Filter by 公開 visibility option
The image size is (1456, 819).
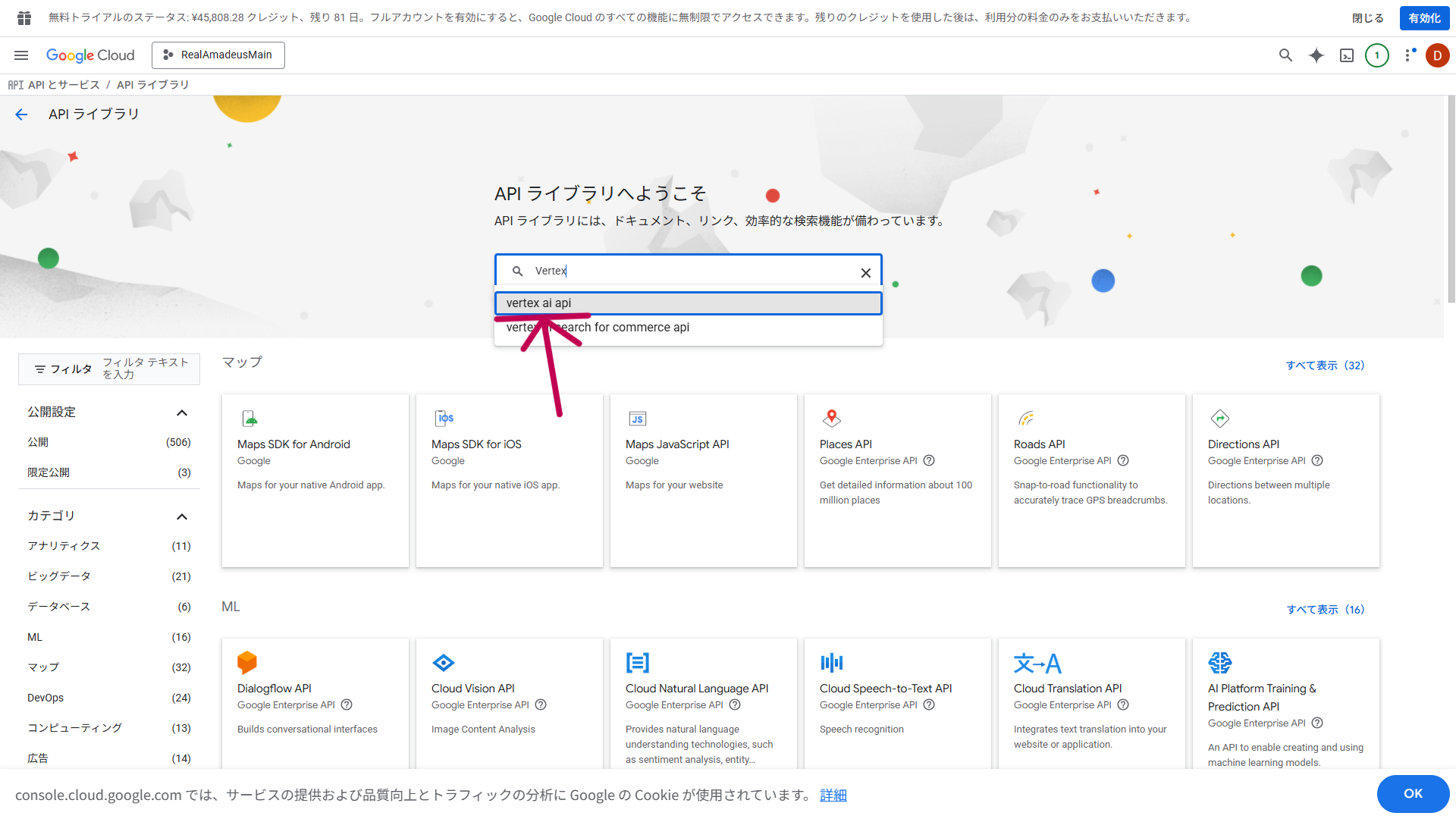[x=38, y=442]
